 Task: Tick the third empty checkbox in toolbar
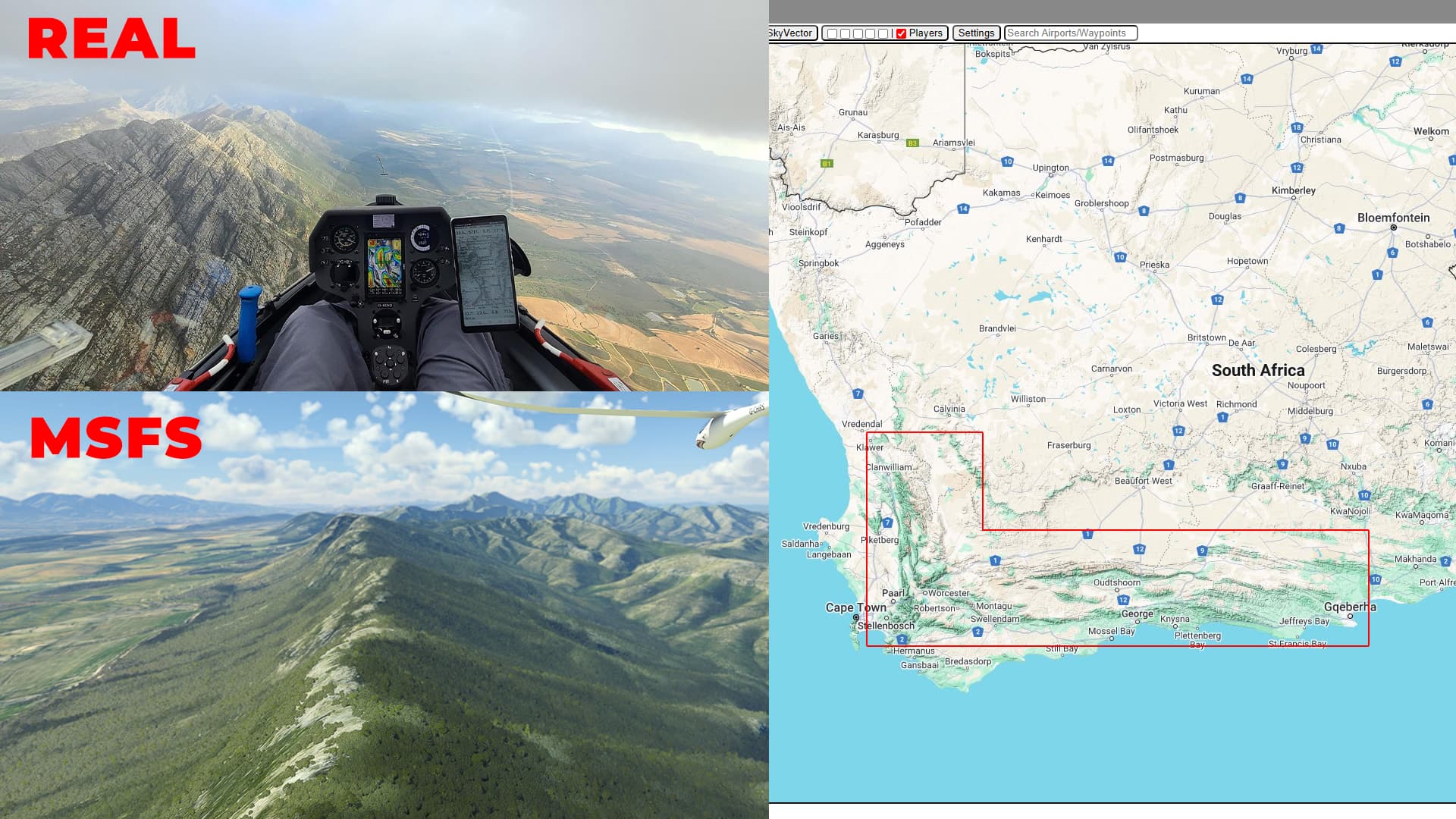pyautogui.click(x=858, y=33)
